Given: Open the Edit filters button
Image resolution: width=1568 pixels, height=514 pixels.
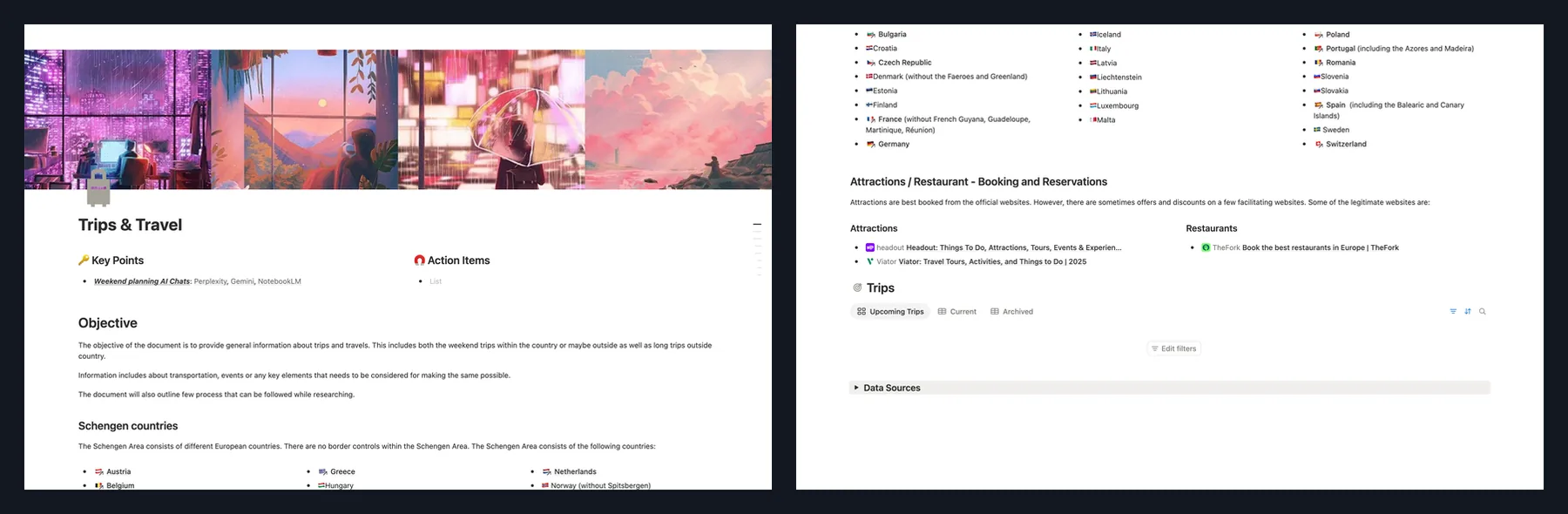Looking at the screenshot, I should click(x=1174, y=348).
